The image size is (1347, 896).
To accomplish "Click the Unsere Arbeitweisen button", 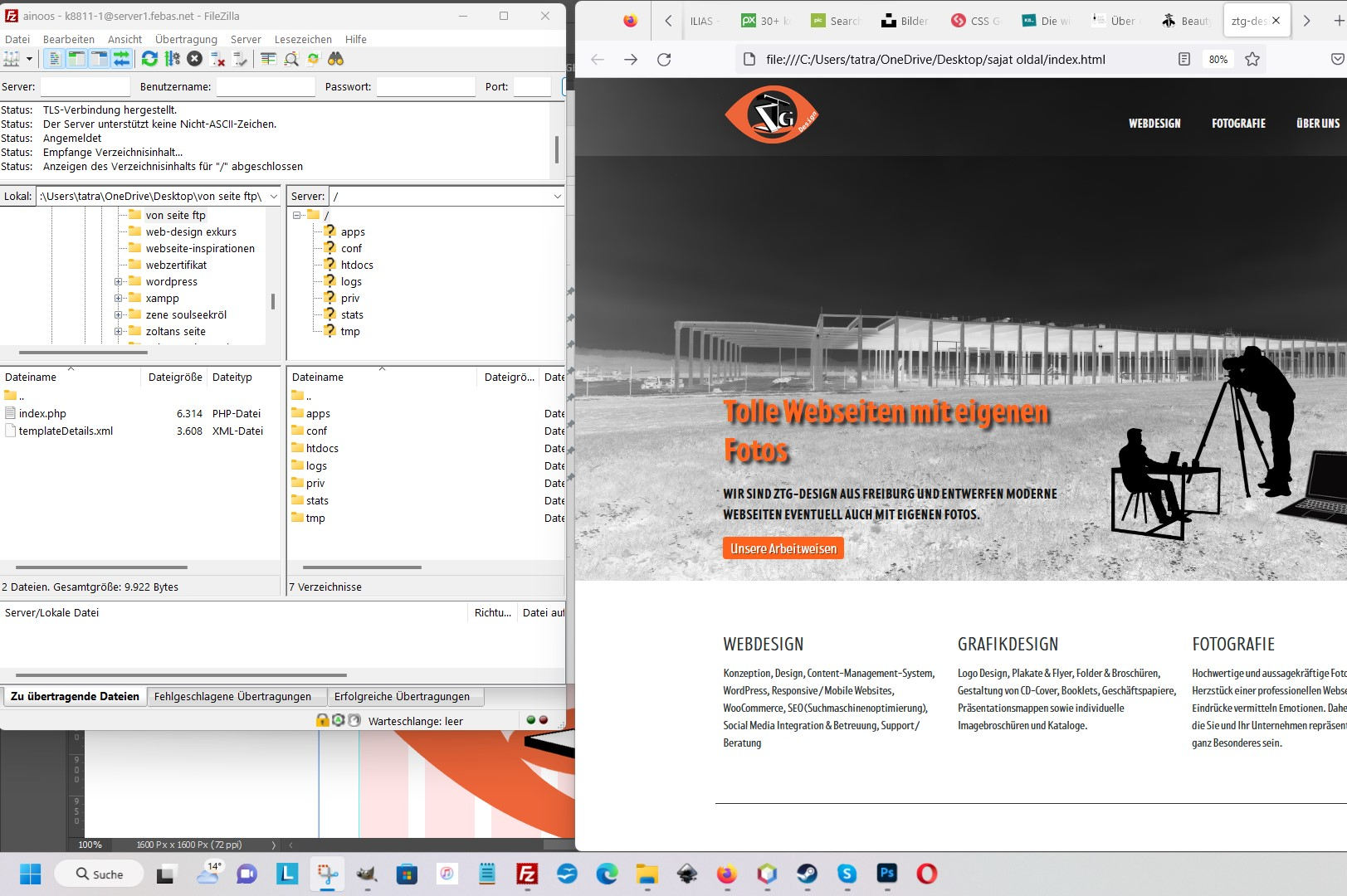I will (x=783, y=548).
